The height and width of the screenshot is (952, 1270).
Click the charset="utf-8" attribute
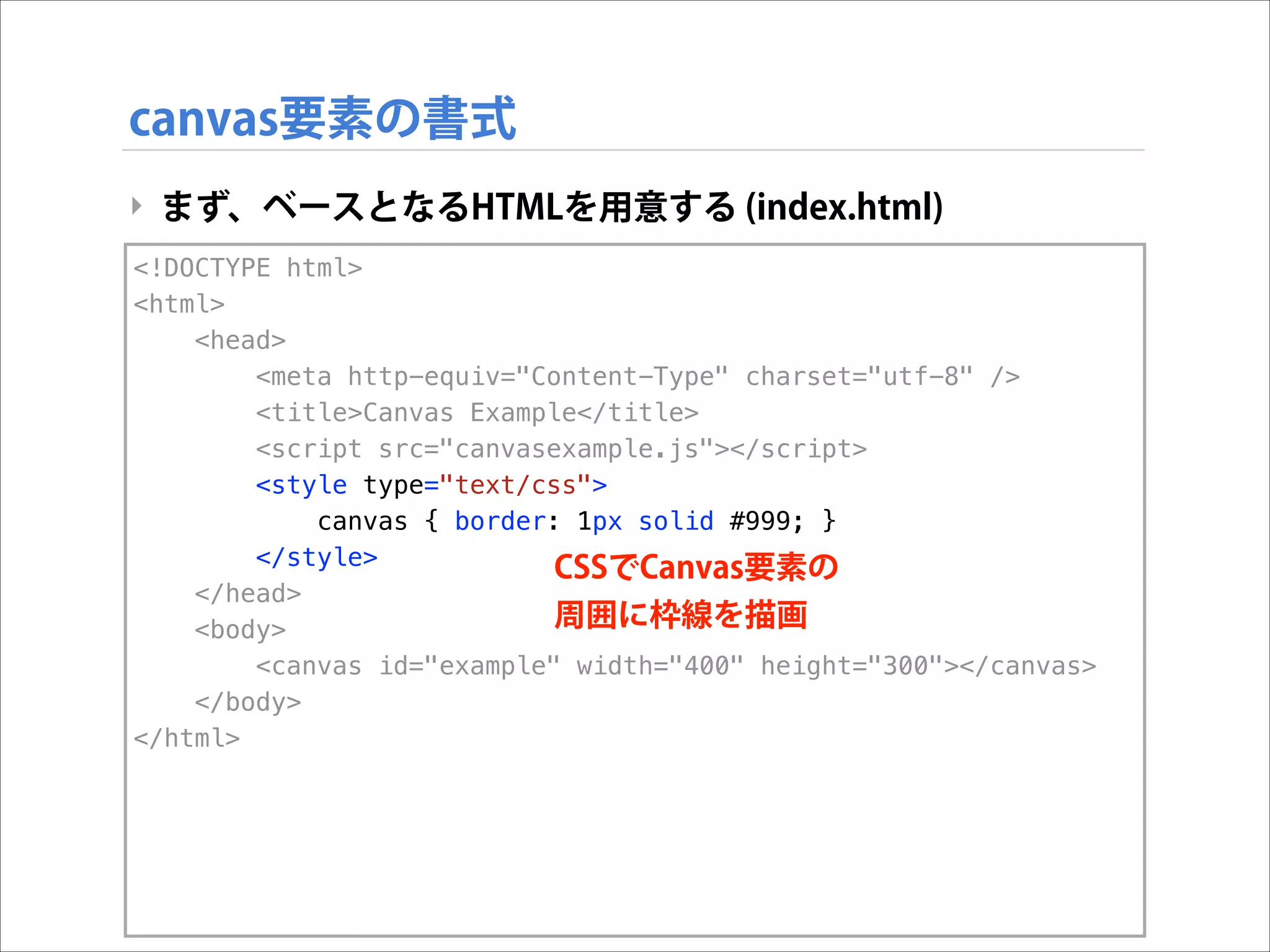pos(859,376)
